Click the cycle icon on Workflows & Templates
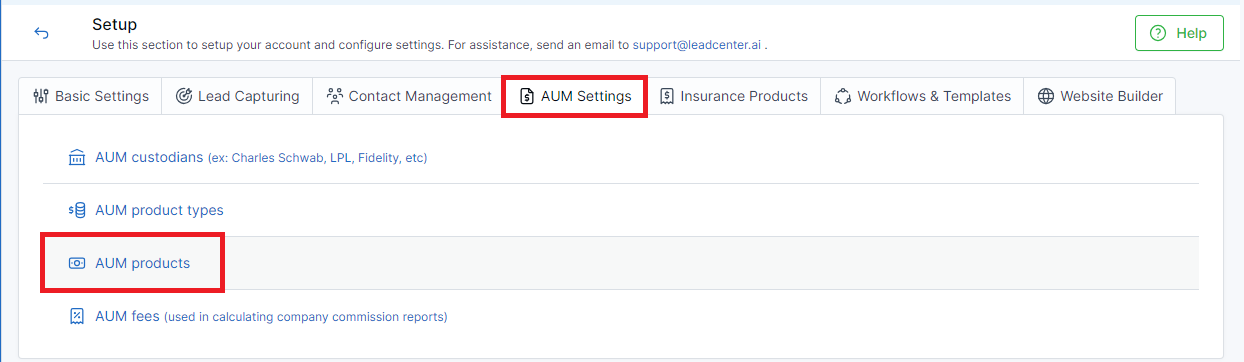This screenshot has height=362, width=1244. click(842, 96)
